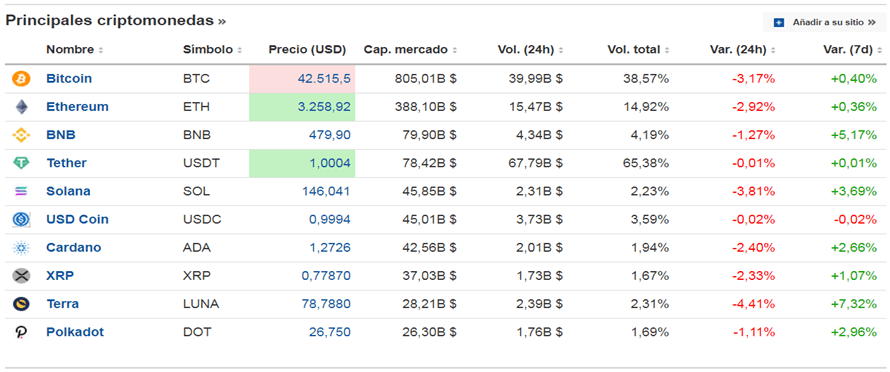890x372 pixels.
Task: Click the Solana striped logo icon
Action: pos(21,191)
